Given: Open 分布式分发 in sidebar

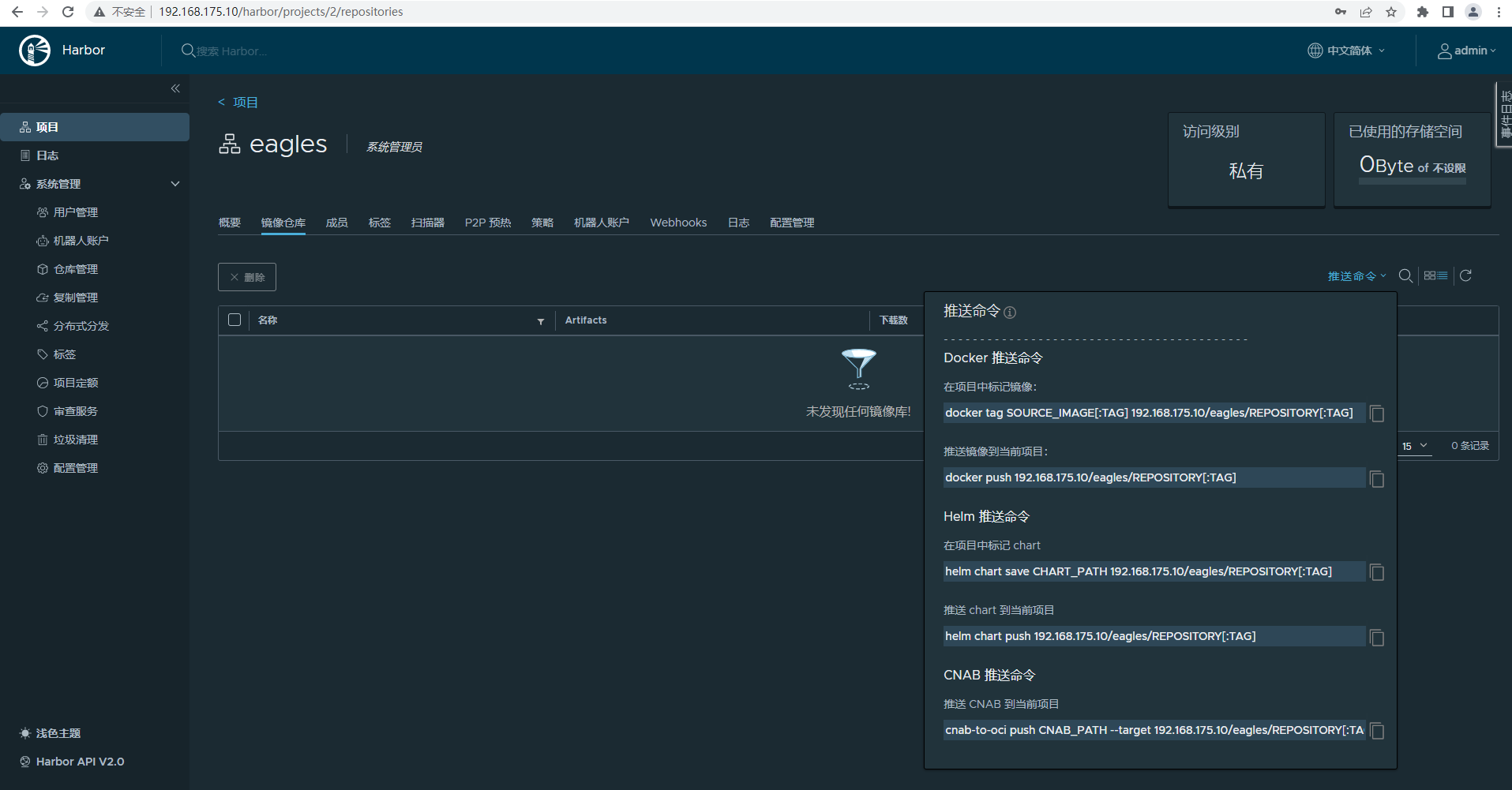Looking at the screenshot, I should pos(81,326).
